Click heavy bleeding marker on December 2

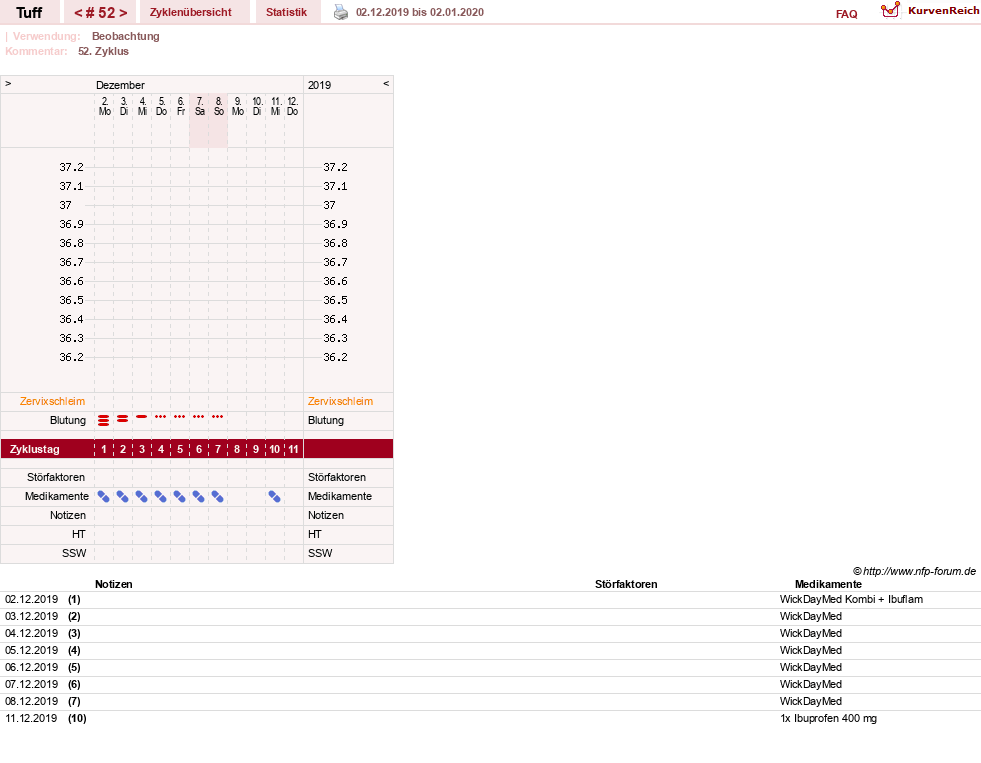click(x=104, y=420)
